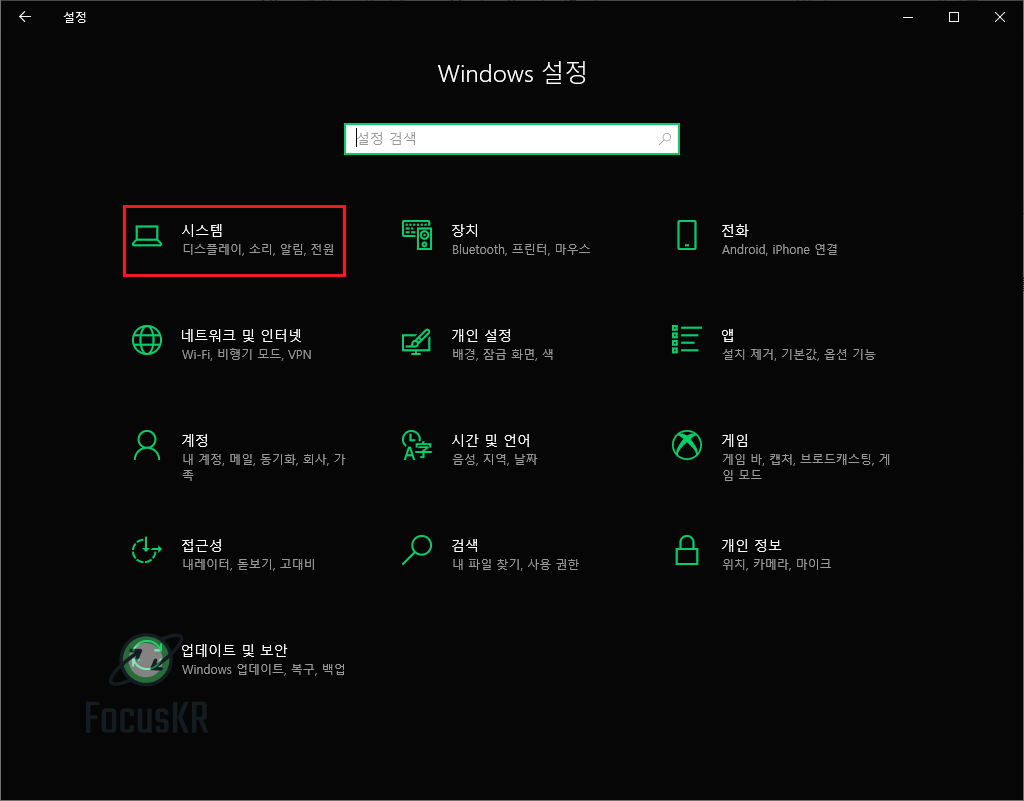Maximize the 설정 window

coord(954,17)
